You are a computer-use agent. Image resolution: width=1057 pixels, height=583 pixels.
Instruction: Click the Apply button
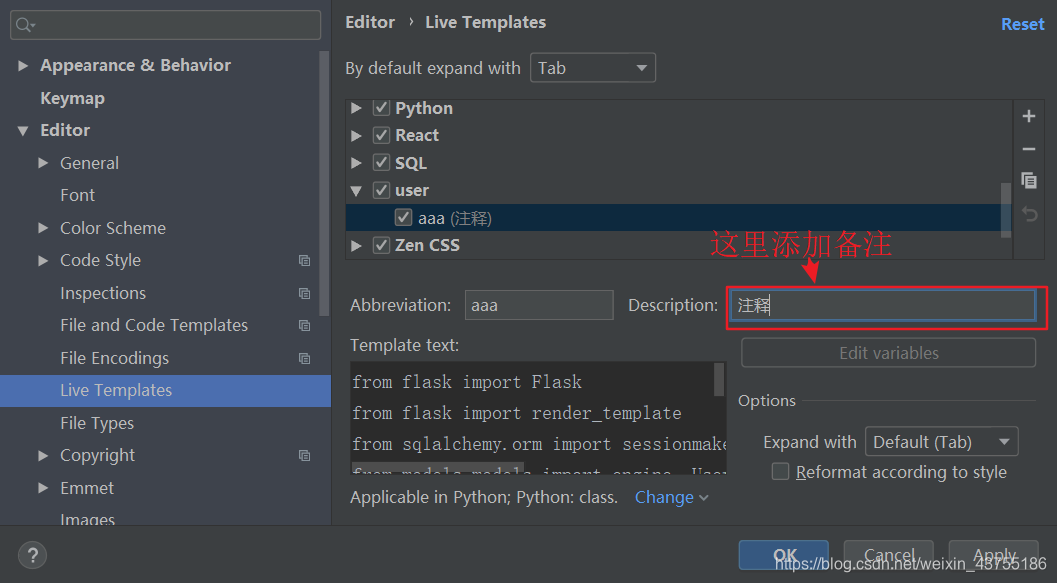pos(994,555)
